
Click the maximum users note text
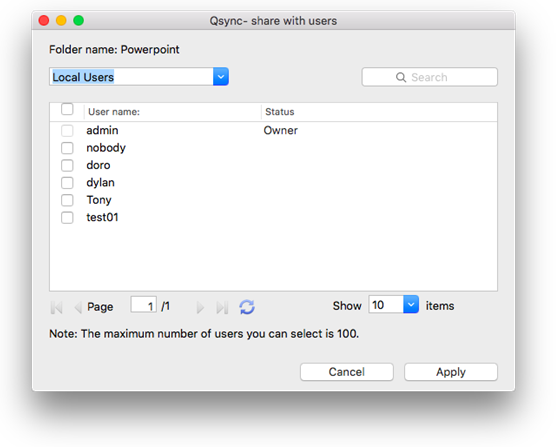[204, 334]
